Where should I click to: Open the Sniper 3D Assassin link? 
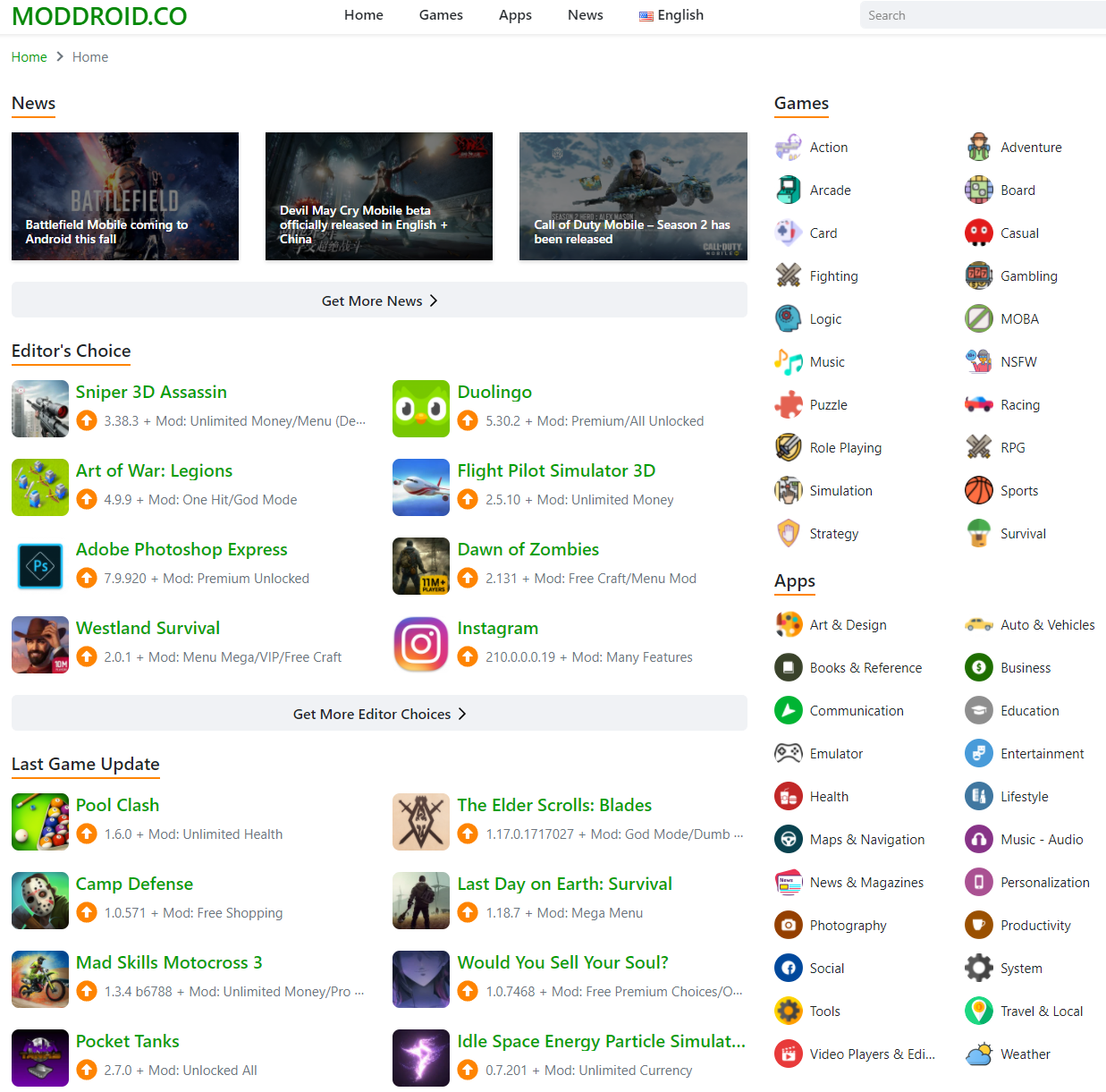click(151, 392)
